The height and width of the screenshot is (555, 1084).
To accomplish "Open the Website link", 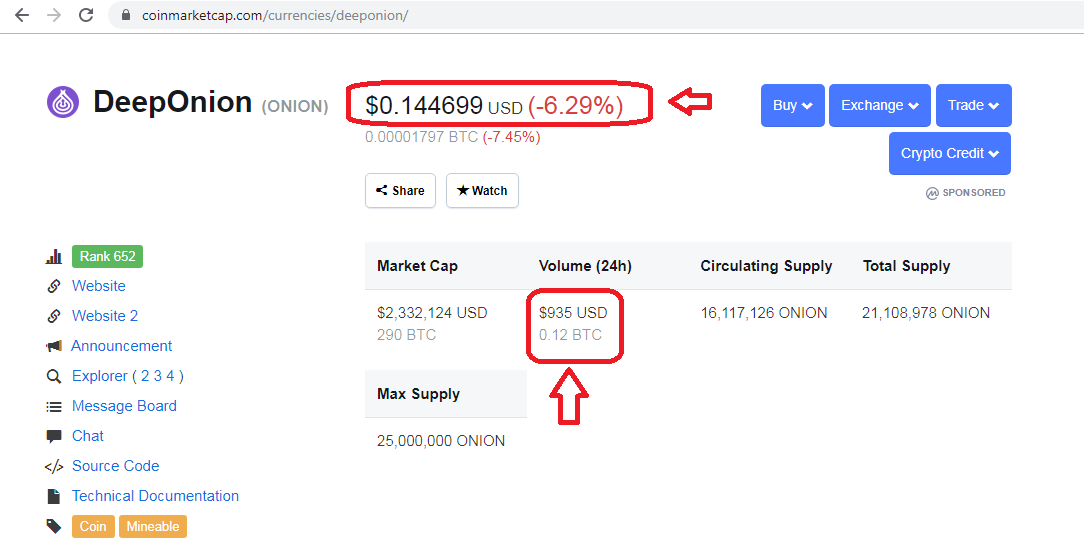I will (99, 286).
